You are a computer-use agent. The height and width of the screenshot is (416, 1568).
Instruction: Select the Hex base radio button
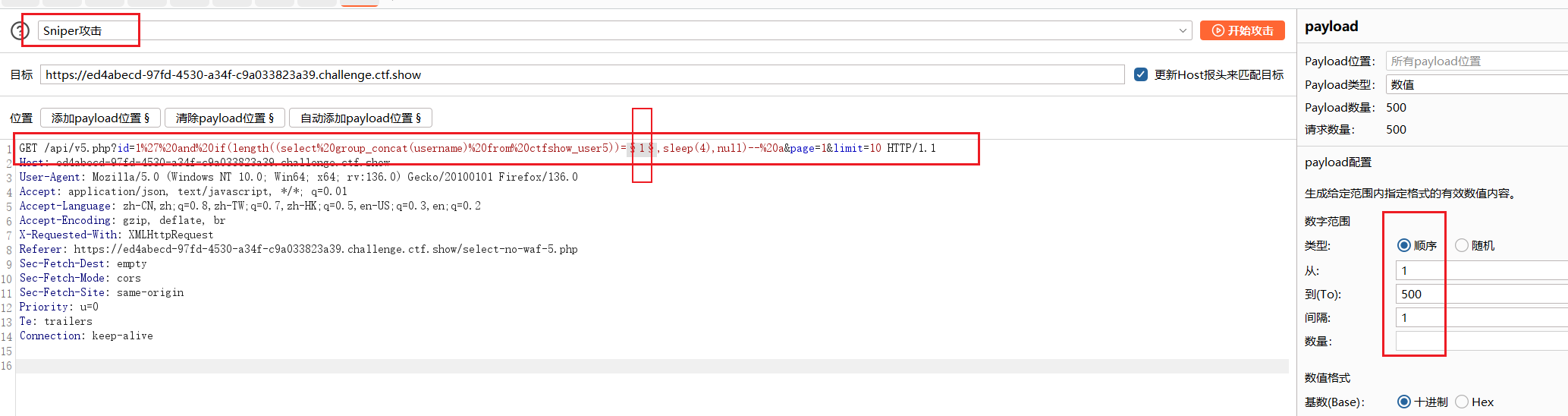click(1462, 402)
